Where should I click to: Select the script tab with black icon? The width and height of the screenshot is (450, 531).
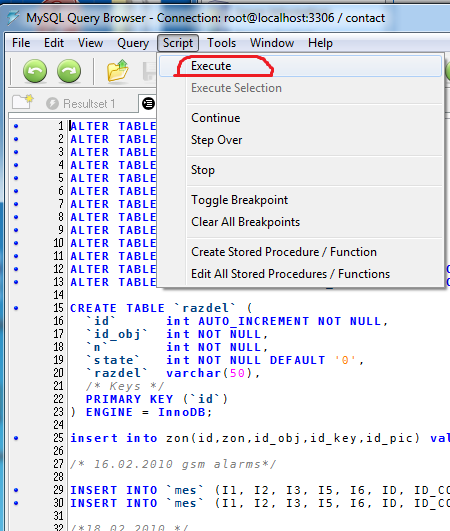[x=148, y=103]
